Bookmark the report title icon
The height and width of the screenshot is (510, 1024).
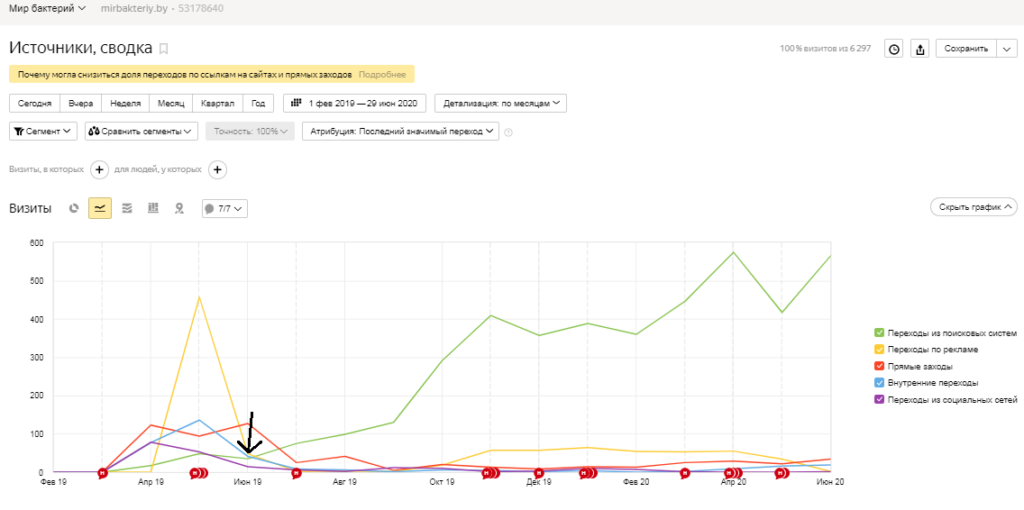pos(164,48)
